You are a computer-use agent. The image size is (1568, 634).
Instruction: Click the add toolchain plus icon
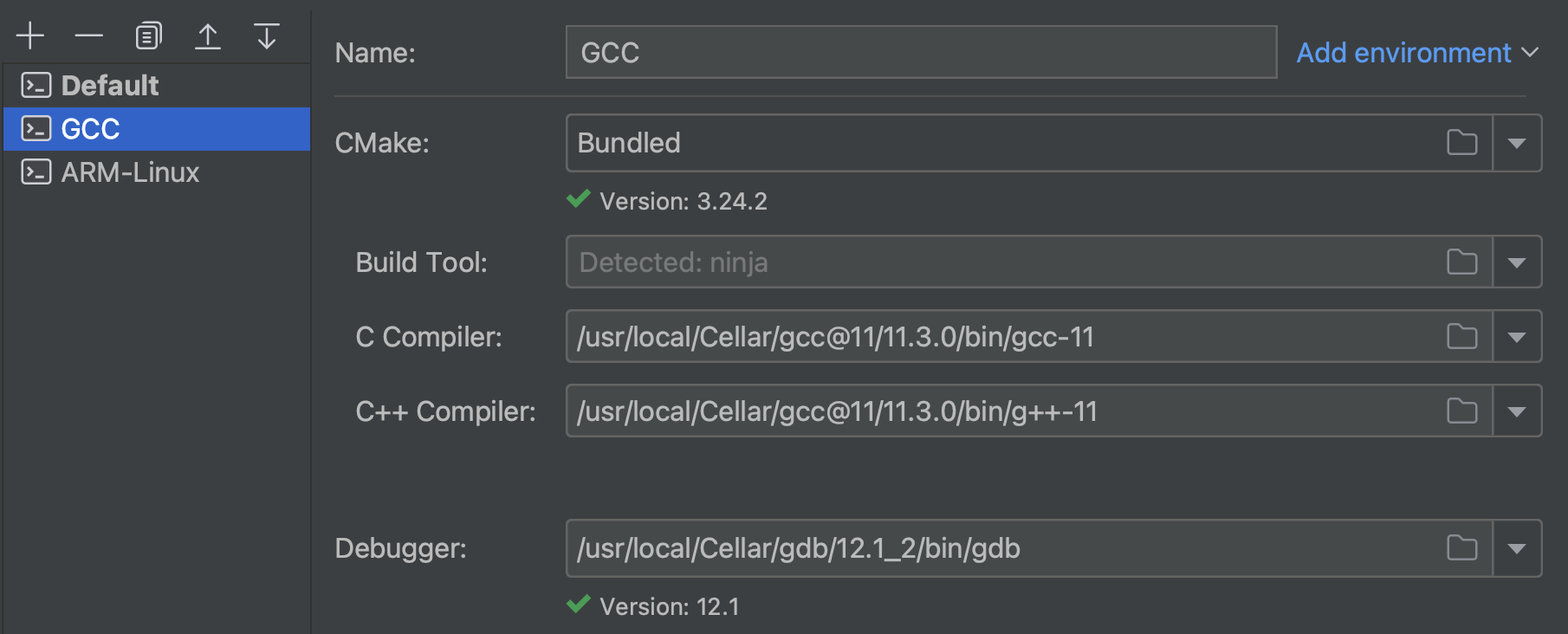pyautogui.click(x=30, y=36)
